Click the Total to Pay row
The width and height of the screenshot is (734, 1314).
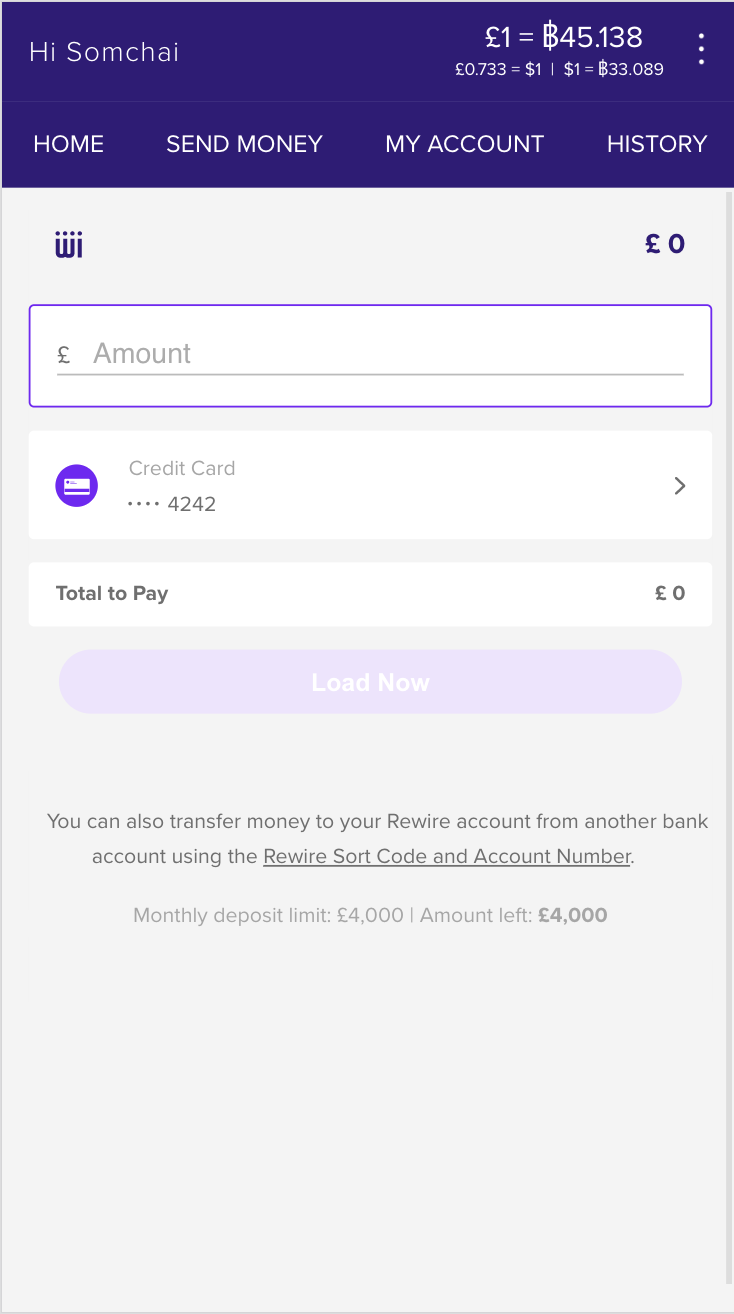370,594
